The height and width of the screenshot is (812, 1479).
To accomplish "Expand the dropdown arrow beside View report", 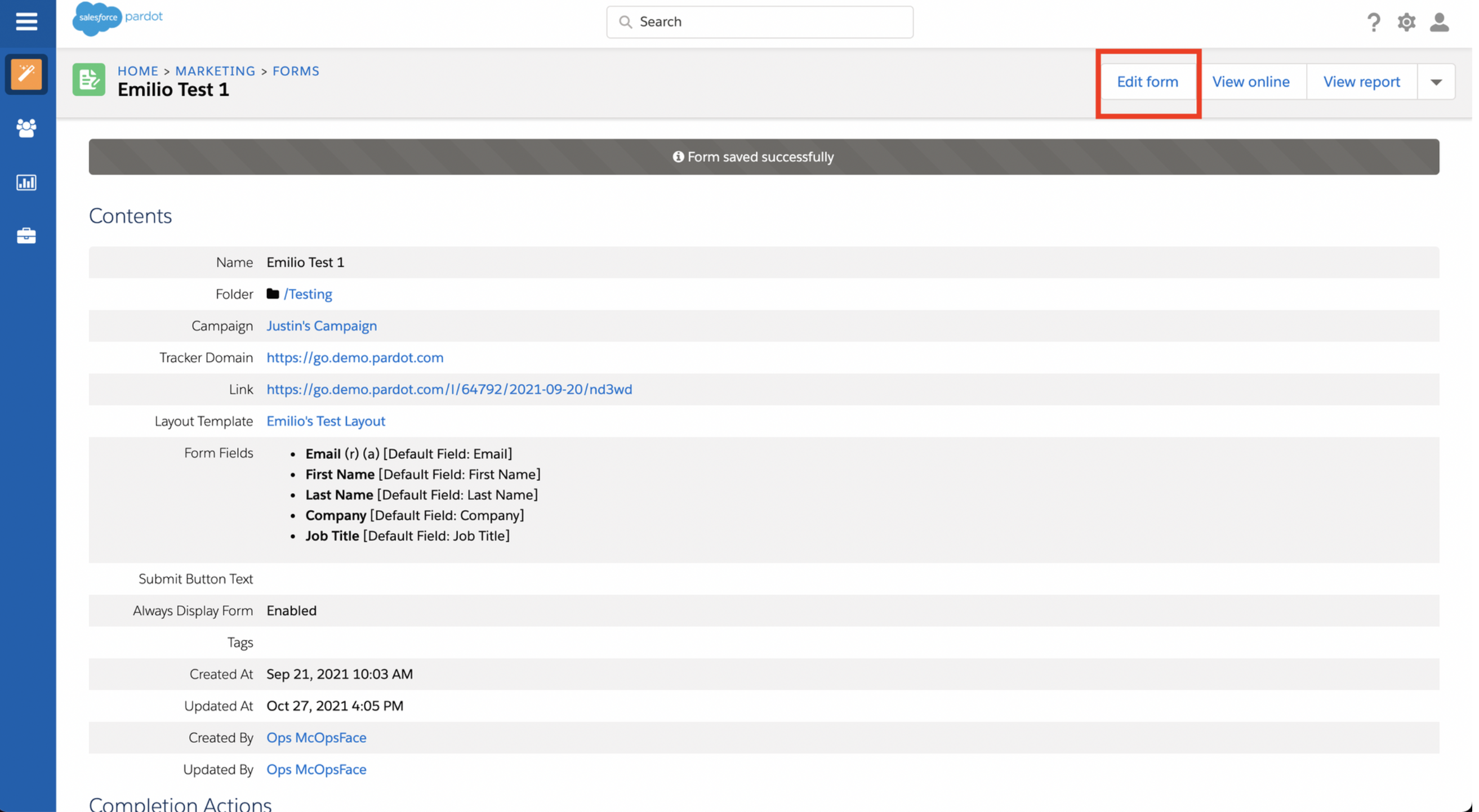I will [x=1436, y=82].
